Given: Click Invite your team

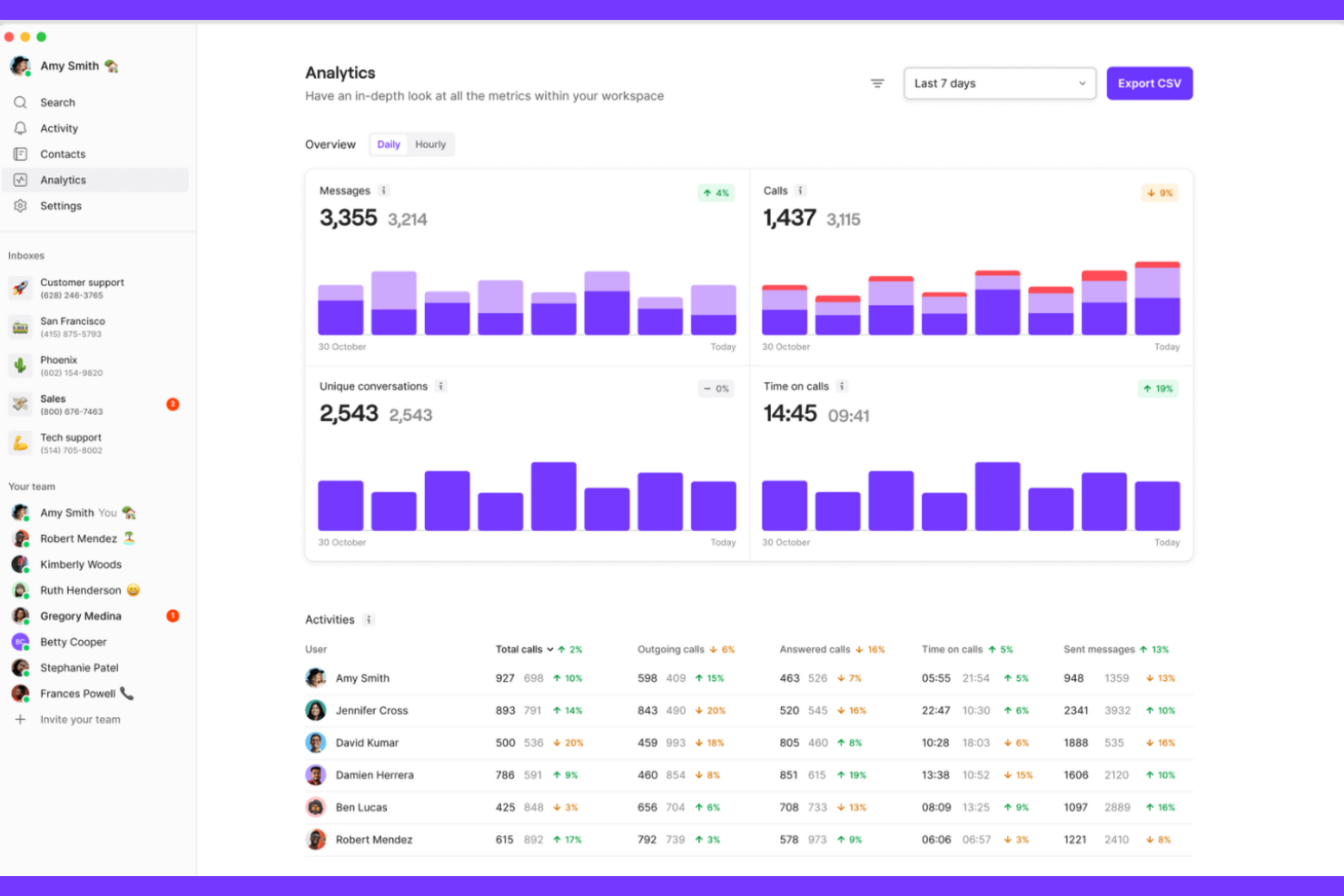Looking at the screenshot, I should click(81, 719).
